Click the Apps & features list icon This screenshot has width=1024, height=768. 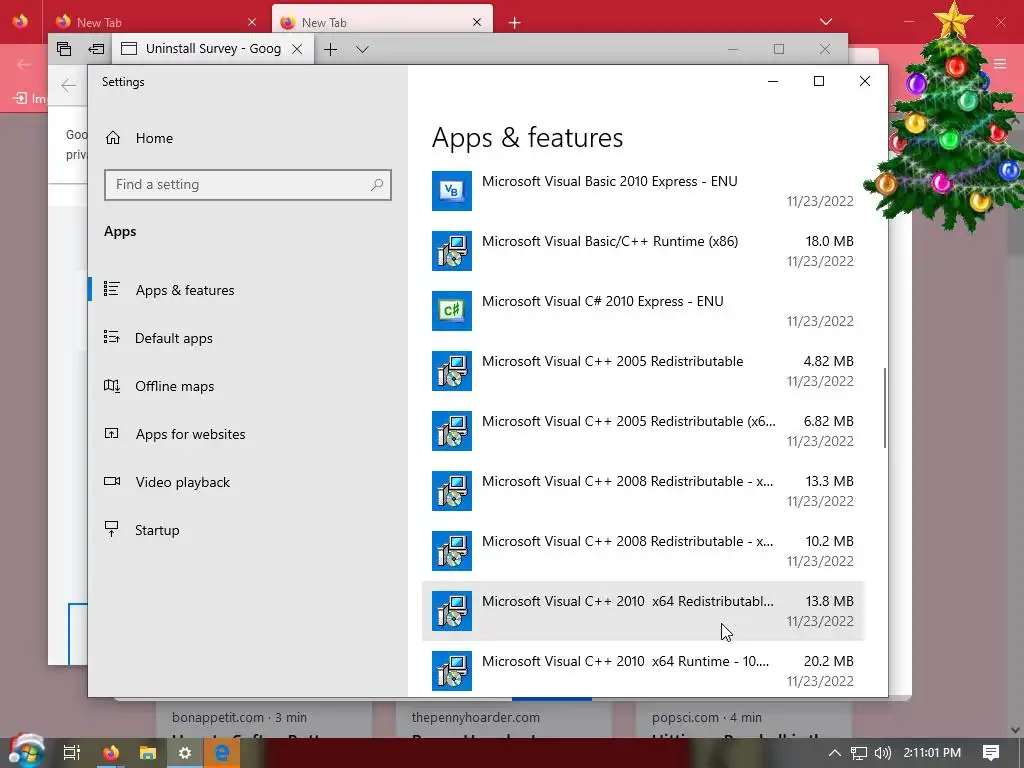click(x=112, y=289)
